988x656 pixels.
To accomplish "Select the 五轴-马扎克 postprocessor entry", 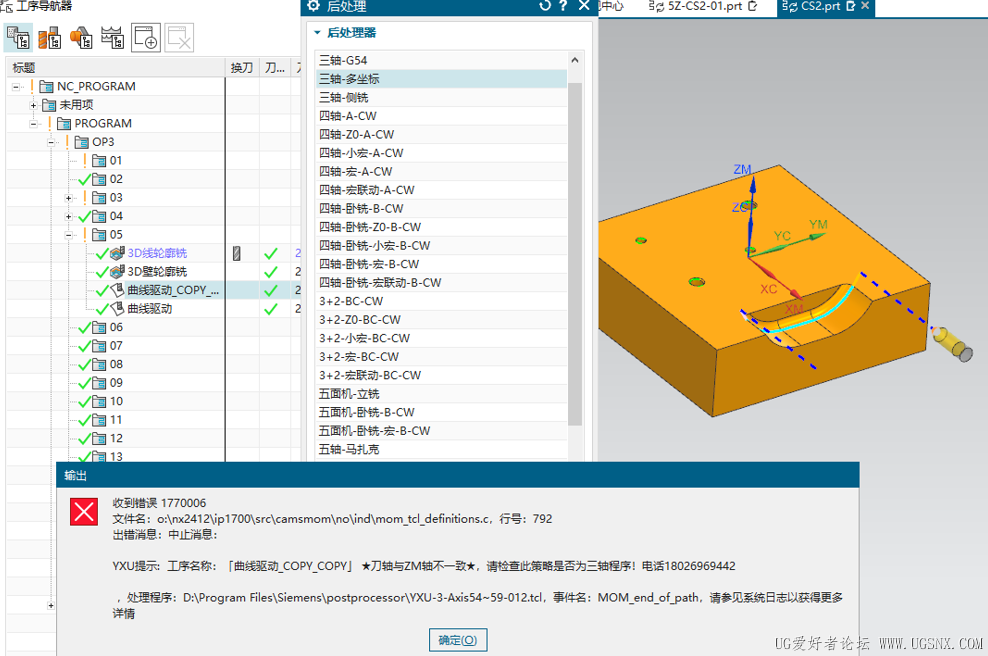I will (349, 450).
